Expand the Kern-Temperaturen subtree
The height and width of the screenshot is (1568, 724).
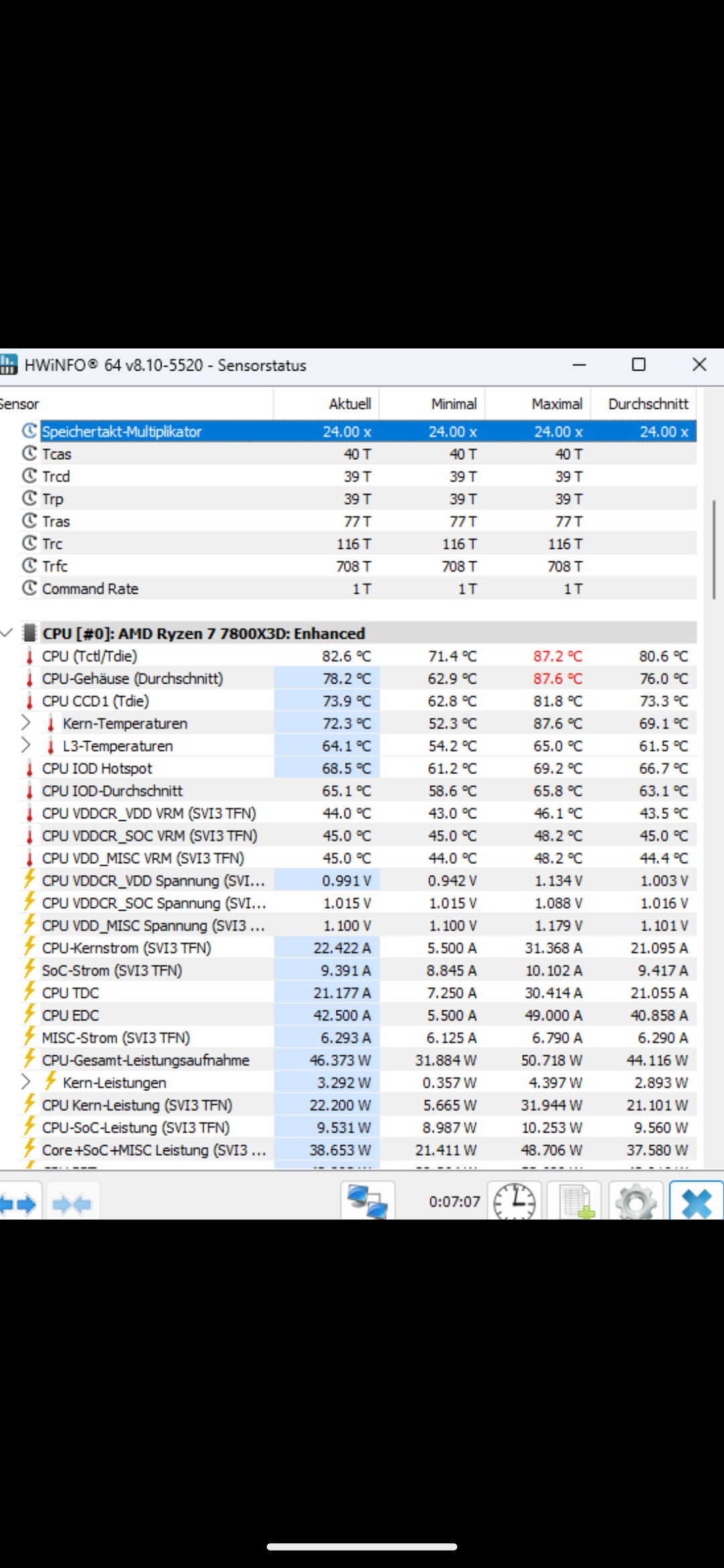25,723
